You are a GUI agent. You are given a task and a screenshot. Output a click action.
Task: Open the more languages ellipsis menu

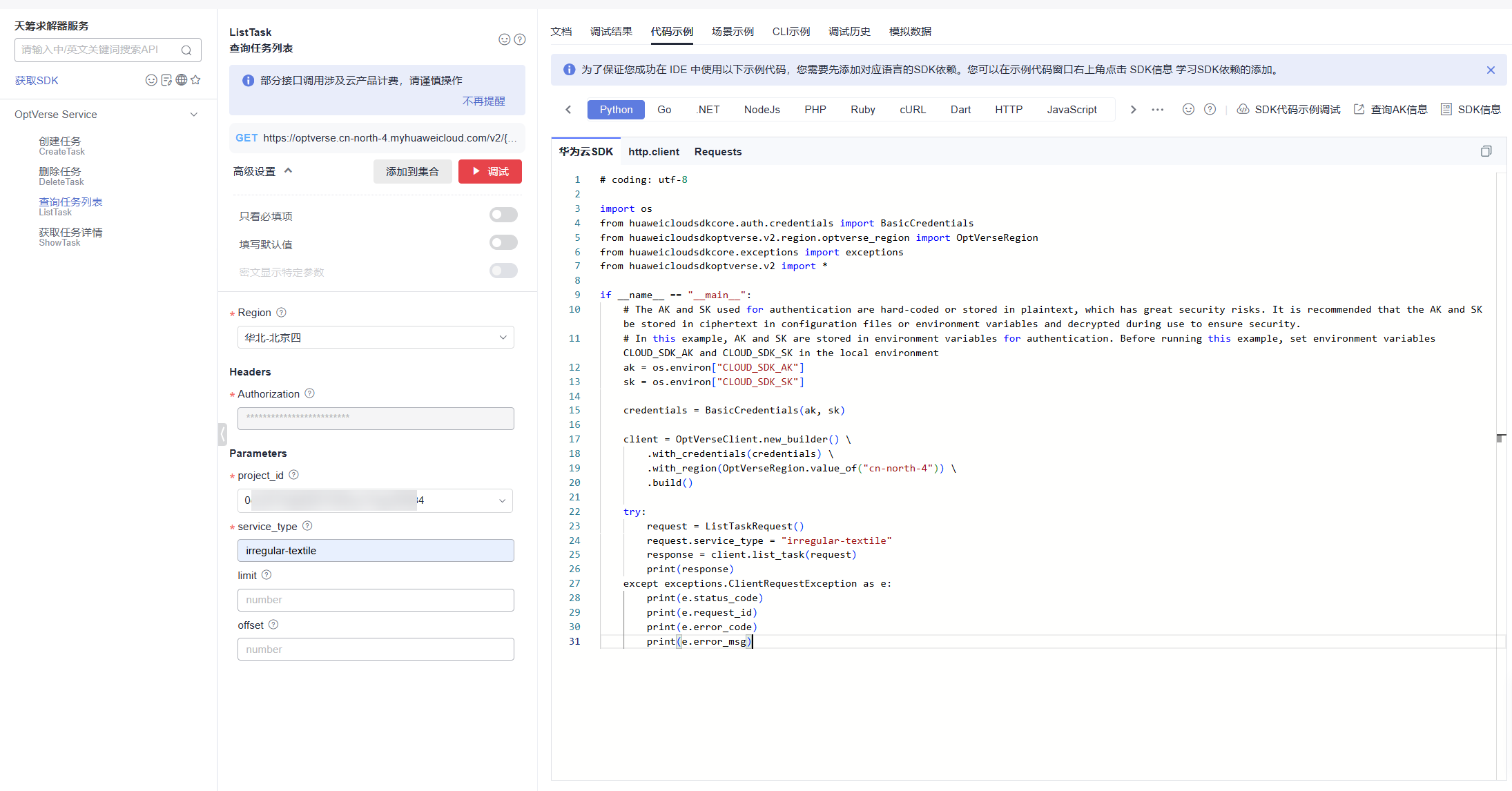(1158, 110)
